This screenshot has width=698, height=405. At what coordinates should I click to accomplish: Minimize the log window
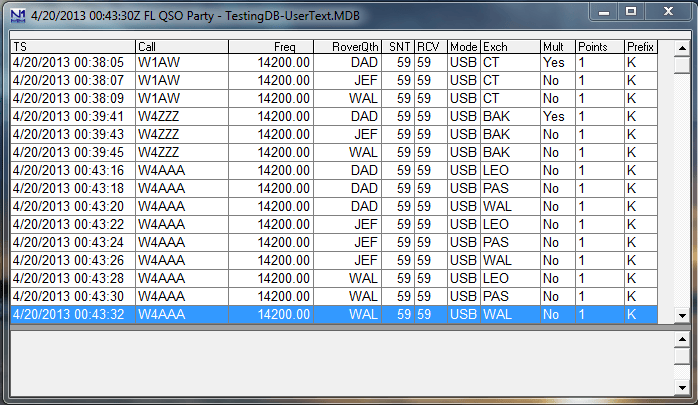tap(604, 11)
